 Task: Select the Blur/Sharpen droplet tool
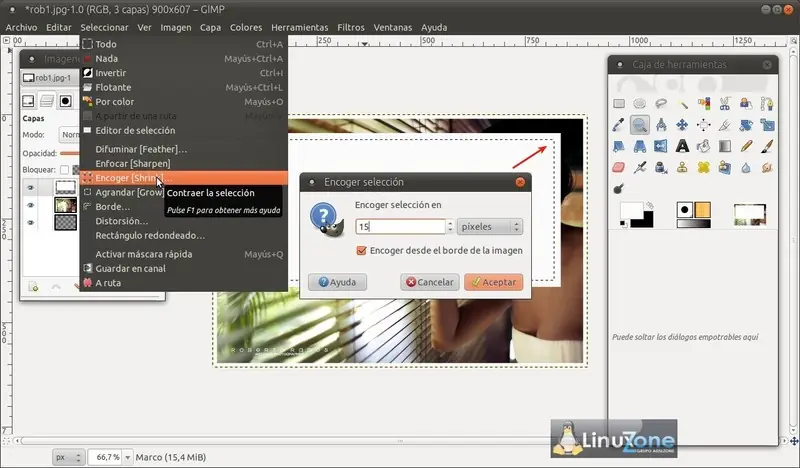[x=746, y=167]
